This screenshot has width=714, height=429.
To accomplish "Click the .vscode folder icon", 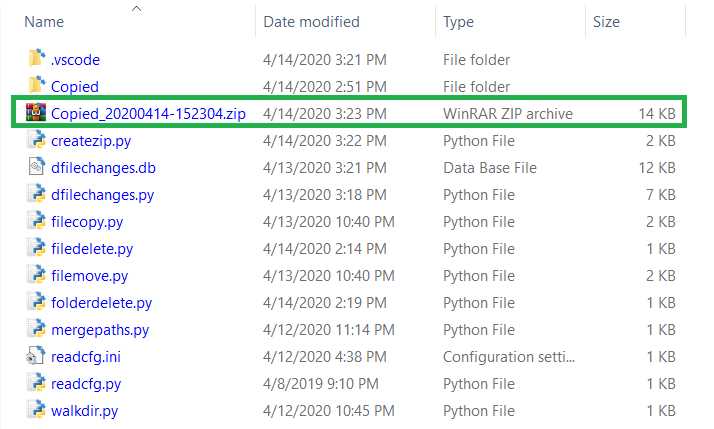I will click(x=36, y=58).
